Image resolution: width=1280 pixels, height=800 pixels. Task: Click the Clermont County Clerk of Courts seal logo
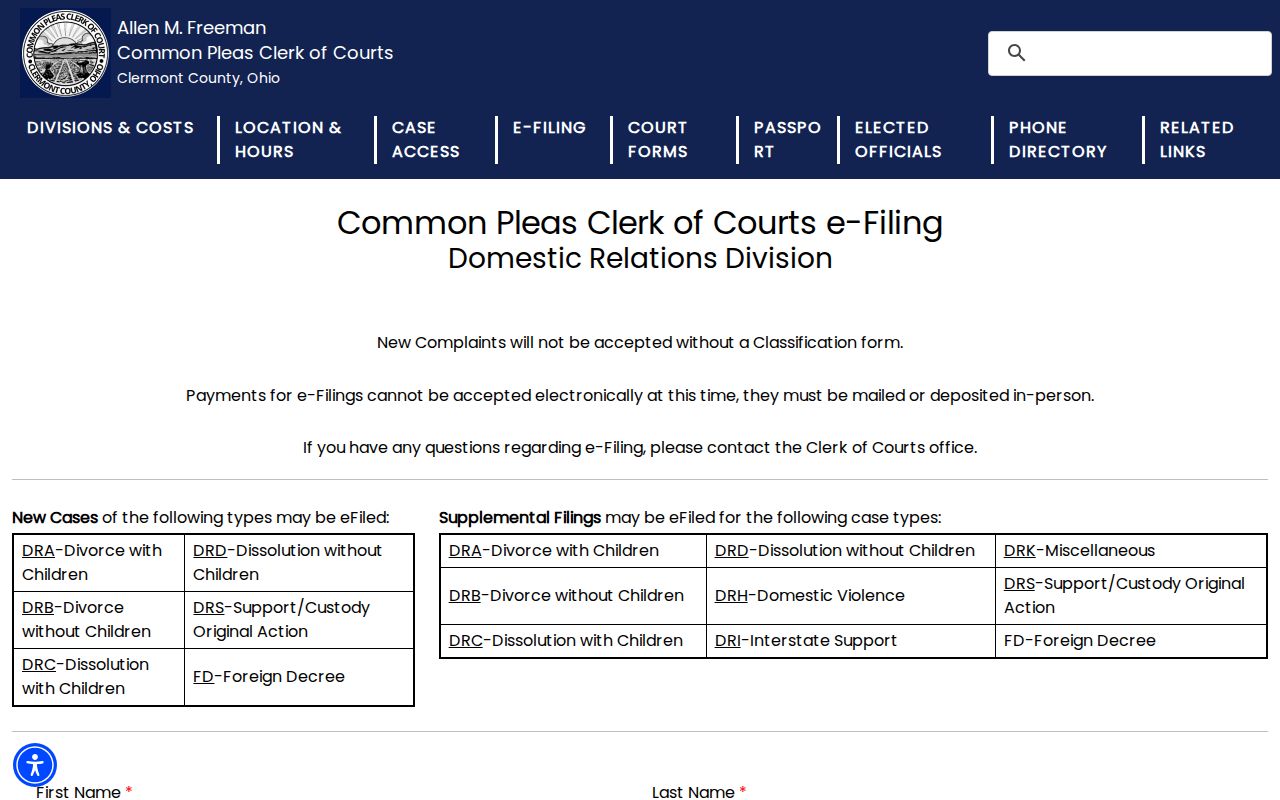click(65, 53)
